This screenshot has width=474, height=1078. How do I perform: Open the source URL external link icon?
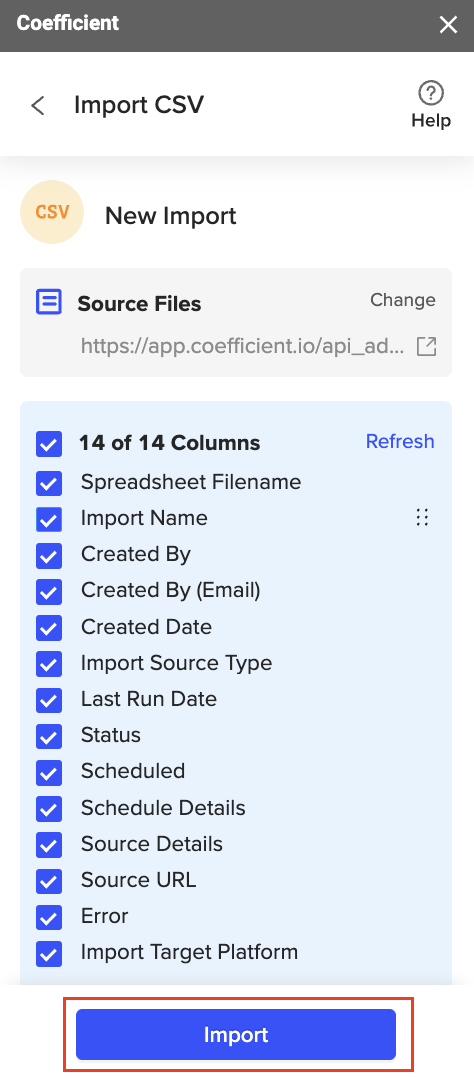(427, 346)
